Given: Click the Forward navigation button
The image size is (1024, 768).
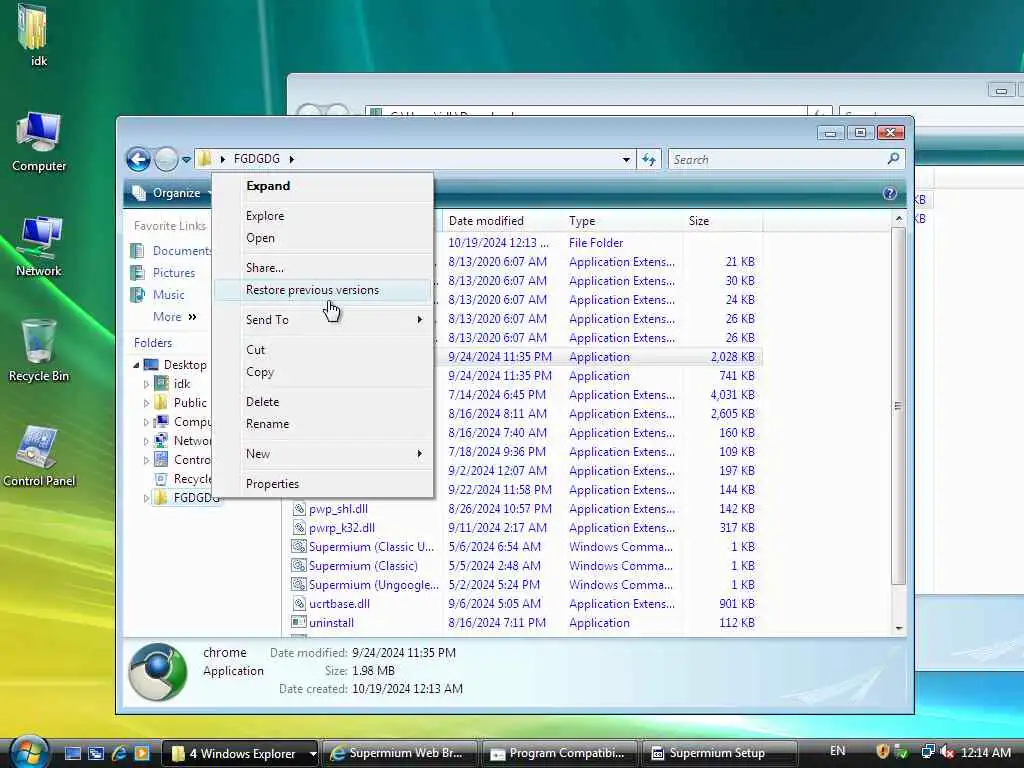Looking at the screenshot, I should point(166,159).
